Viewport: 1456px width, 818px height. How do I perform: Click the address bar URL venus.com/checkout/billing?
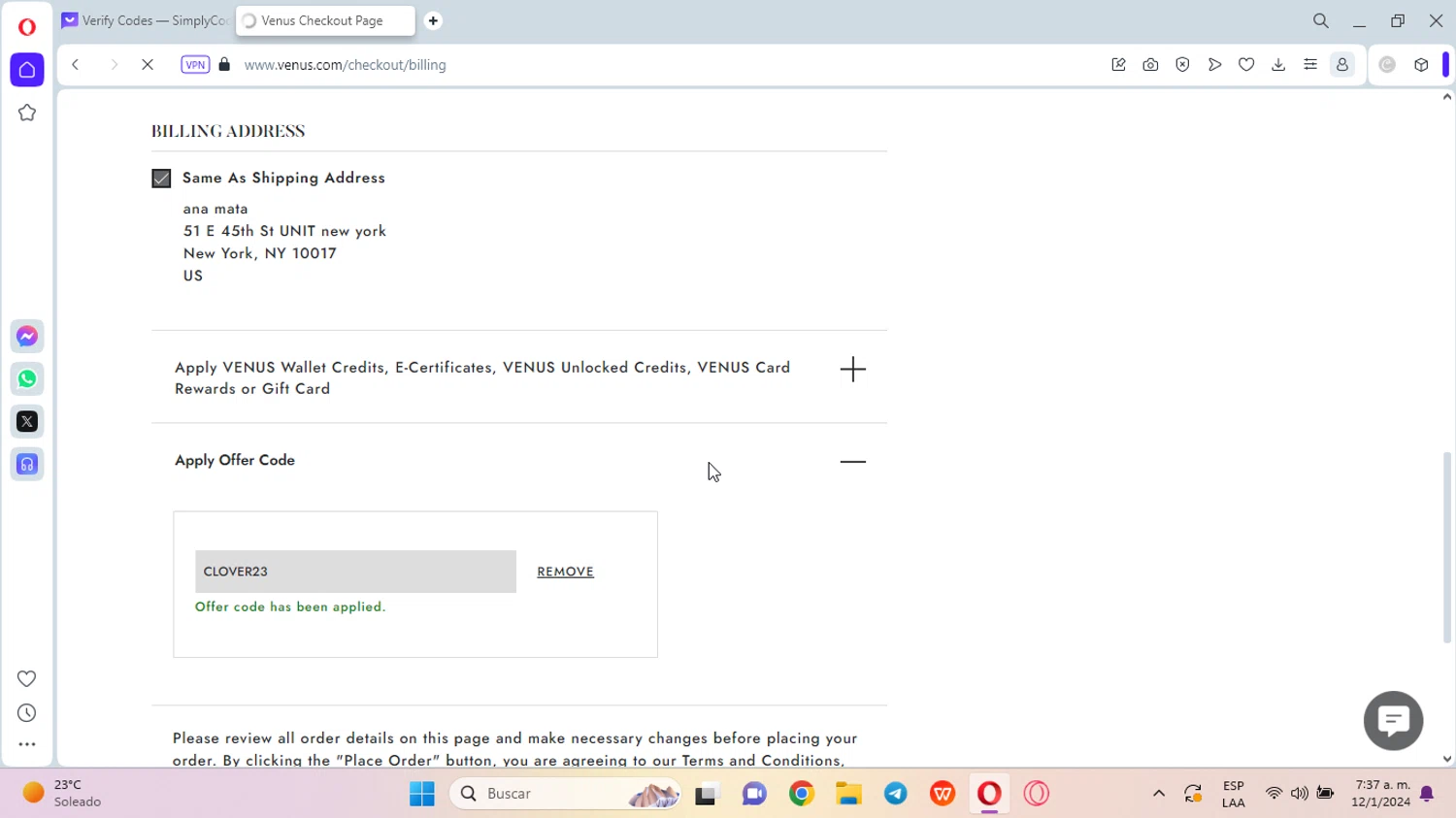[346, 65]
